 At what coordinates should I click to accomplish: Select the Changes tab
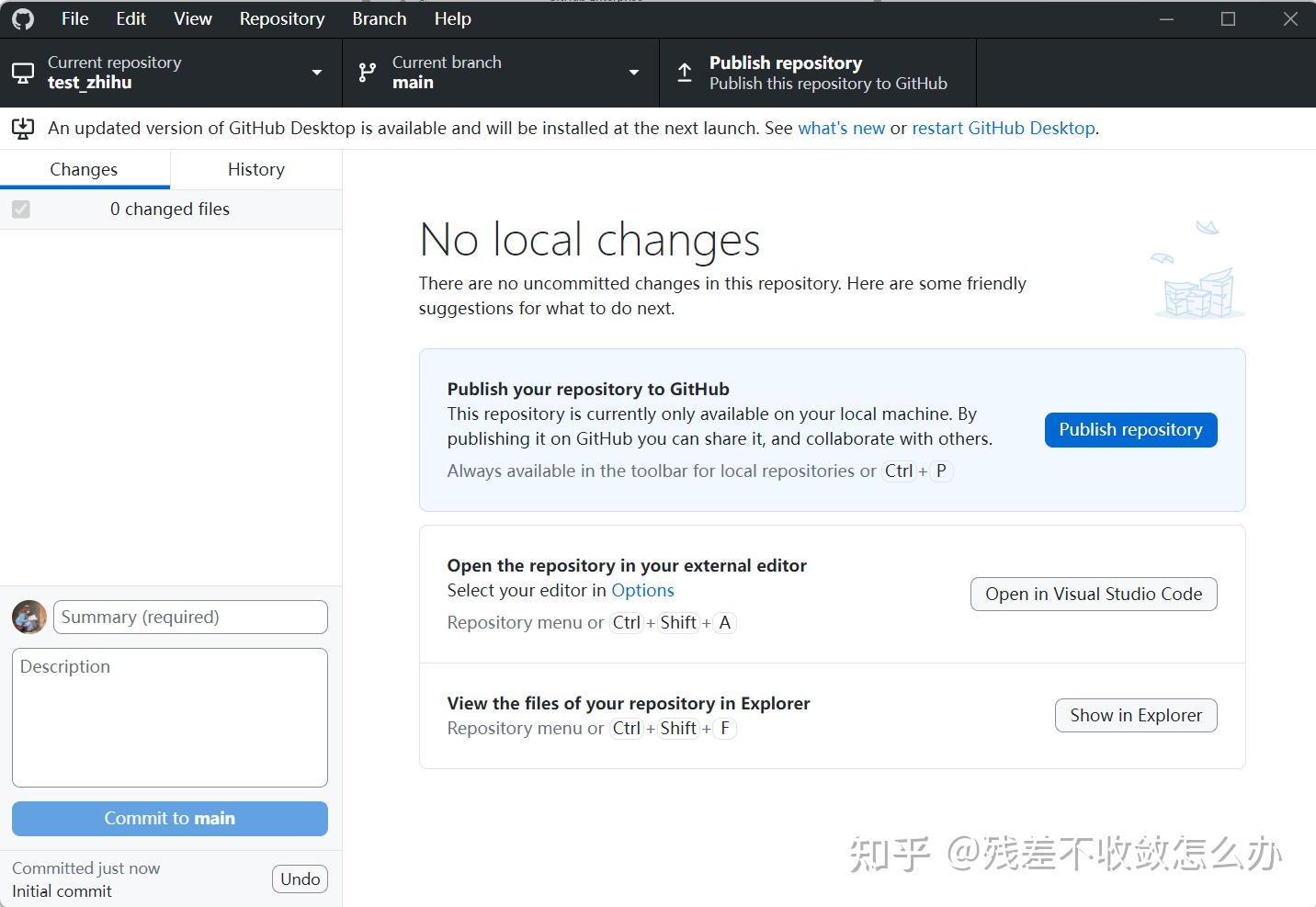point(84,169)
